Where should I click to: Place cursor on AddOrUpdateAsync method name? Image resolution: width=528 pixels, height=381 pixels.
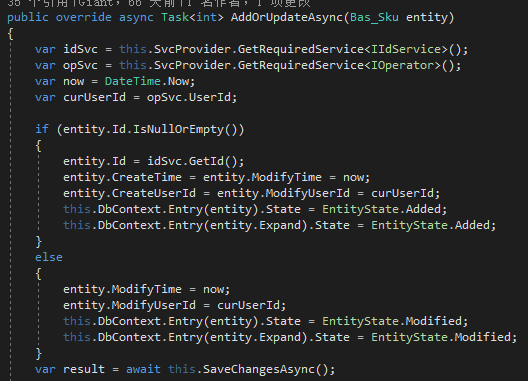tap(287, 17)
